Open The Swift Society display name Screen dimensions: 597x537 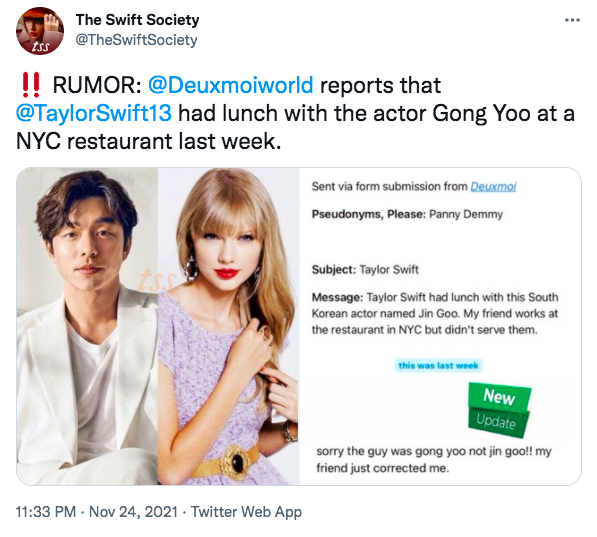(x=137, y=20)
